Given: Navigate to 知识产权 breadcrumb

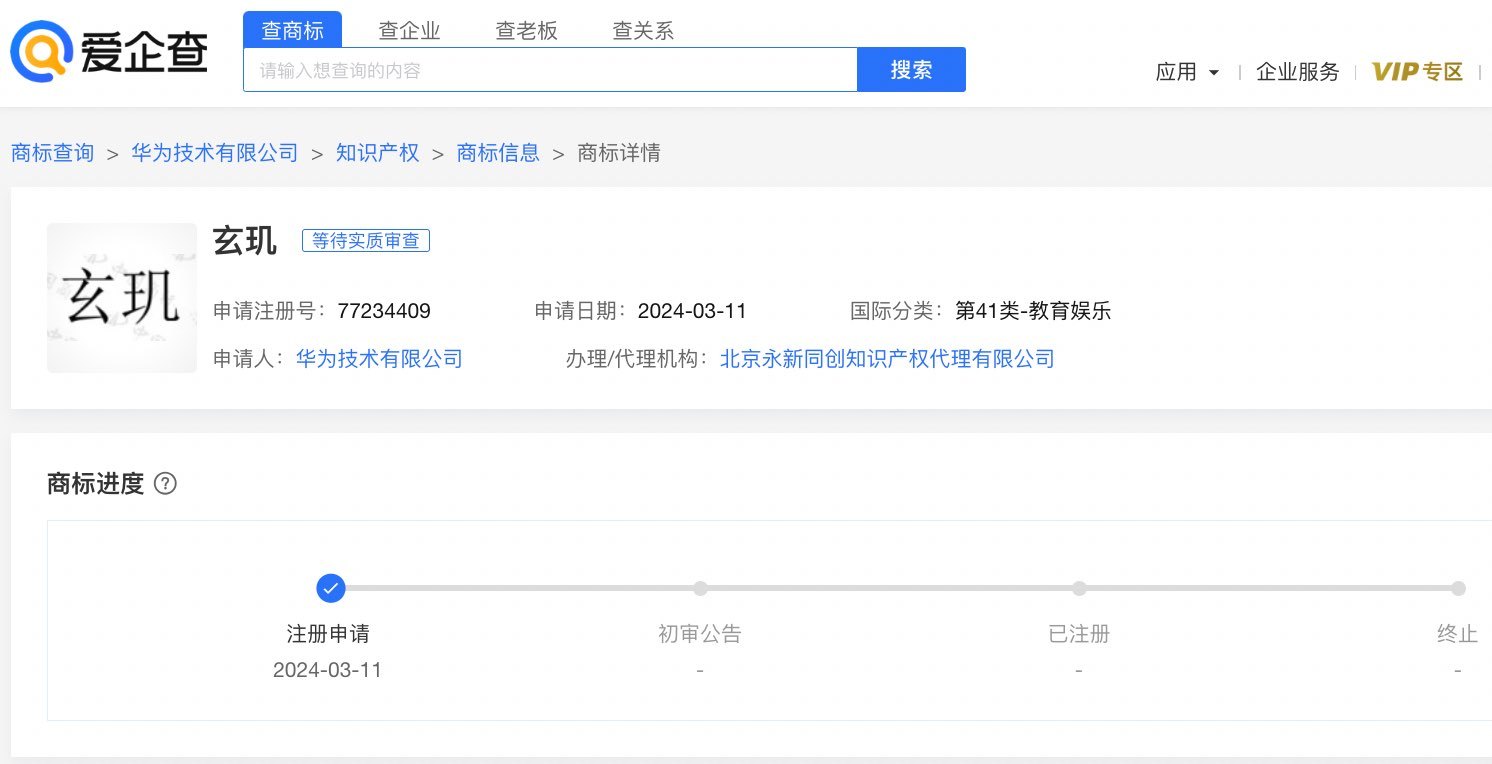Looking at the screenshot, I should pos(377,153).
